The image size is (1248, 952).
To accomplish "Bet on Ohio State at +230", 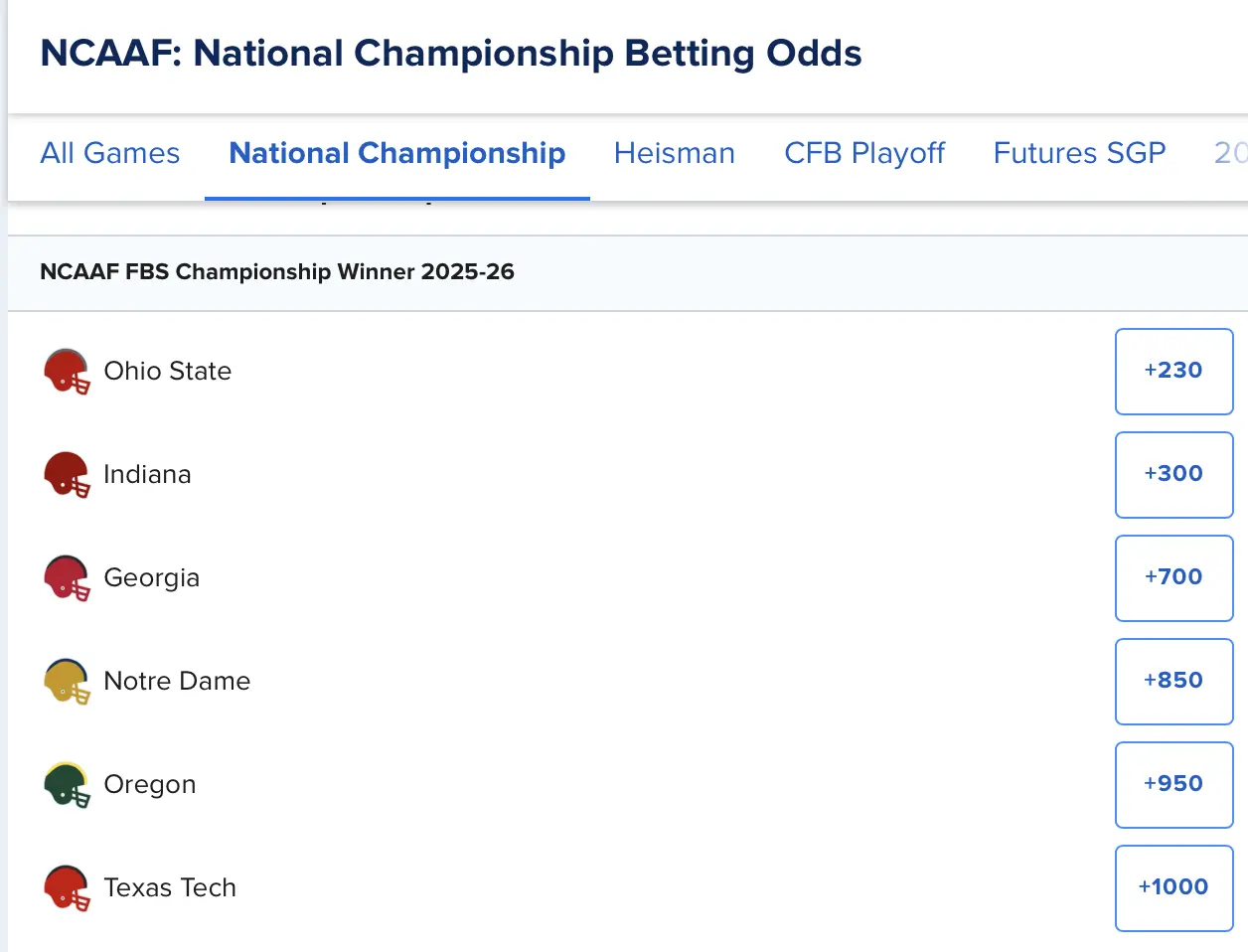I will pos(1173,371).
